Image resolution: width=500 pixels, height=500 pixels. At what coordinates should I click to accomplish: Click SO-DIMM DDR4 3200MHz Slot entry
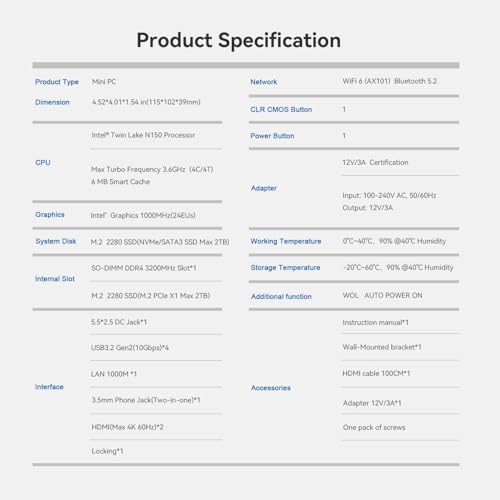[x=144, y=268]
